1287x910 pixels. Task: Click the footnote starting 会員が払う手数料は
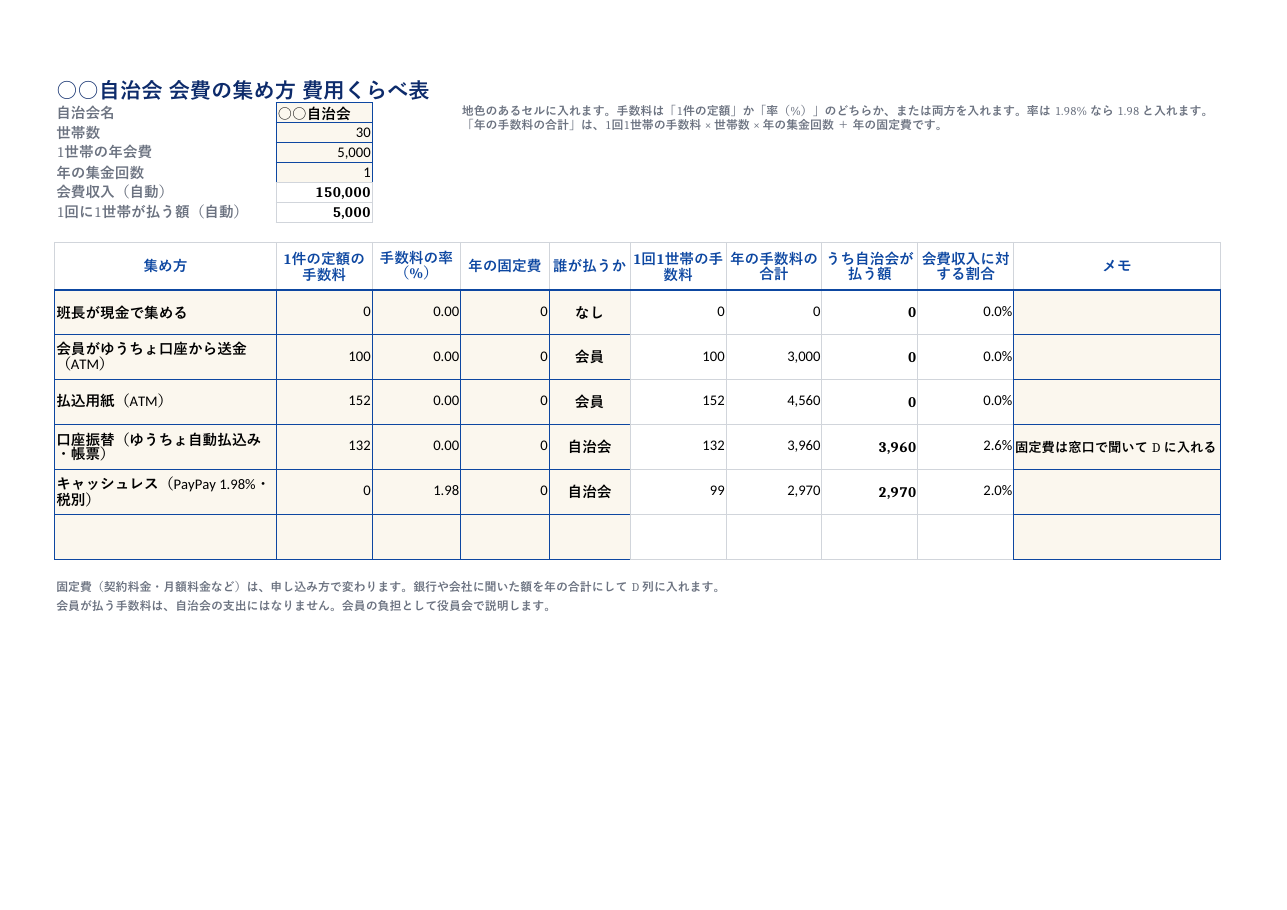pyautogui.click(x=304, y=606)
